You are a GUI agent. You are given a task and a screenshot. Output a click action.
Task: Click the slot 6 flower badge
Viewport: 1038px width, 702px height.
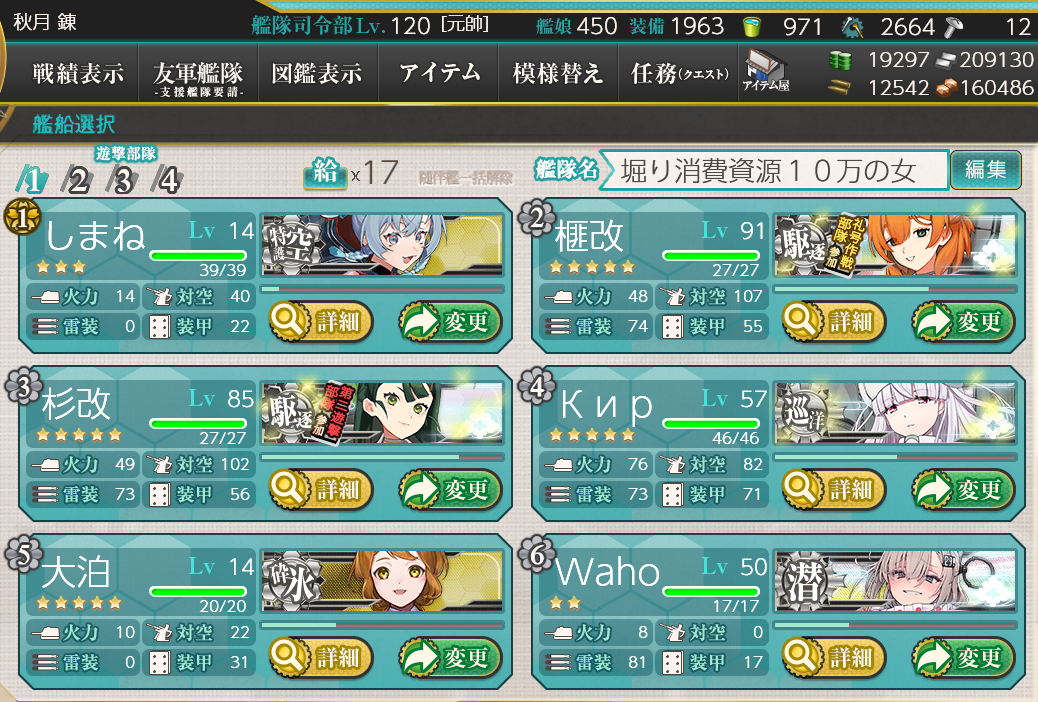(x=537, y=554)
